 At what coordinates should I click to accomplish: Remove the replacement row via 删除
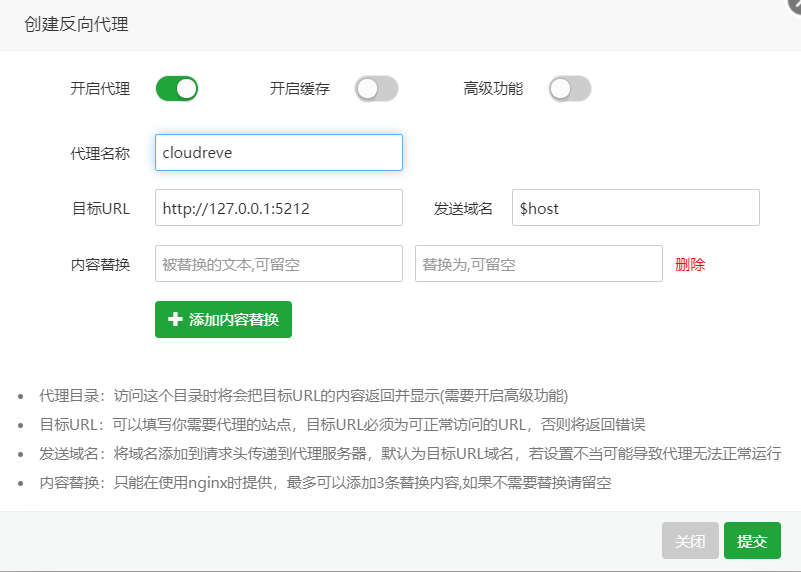(x=690, y=265)
